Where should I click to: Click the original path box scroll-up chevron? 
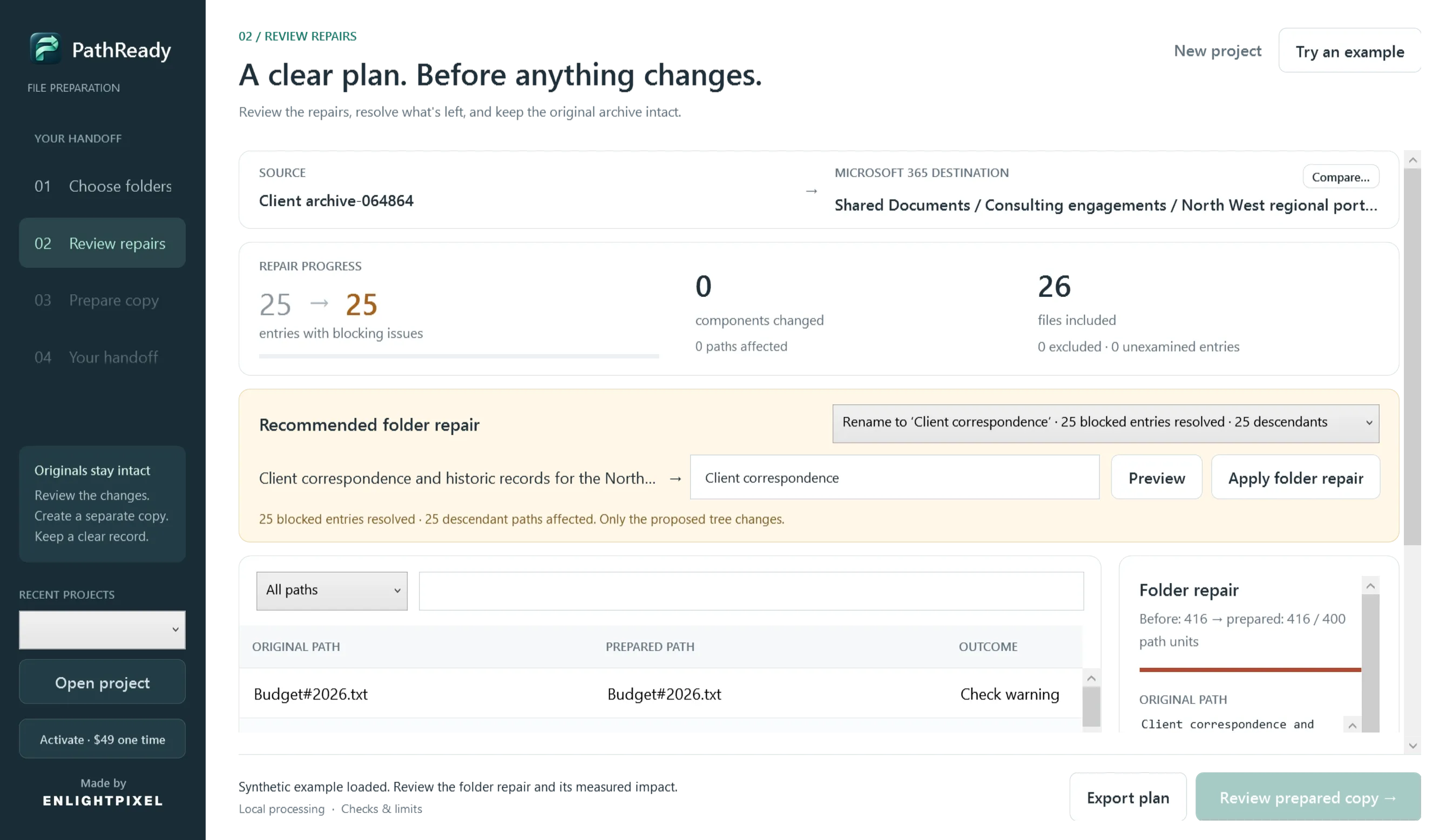point(1351,724)
